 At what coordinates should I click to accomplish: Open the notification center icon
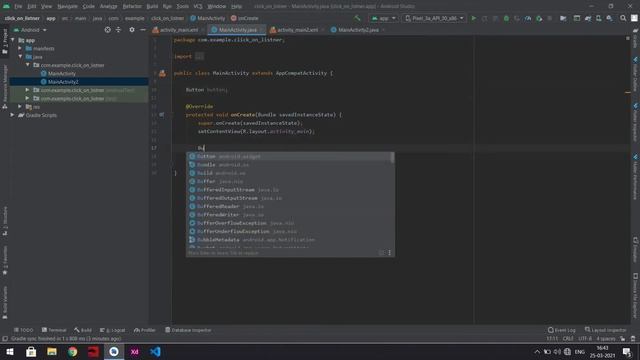[627, 352]
